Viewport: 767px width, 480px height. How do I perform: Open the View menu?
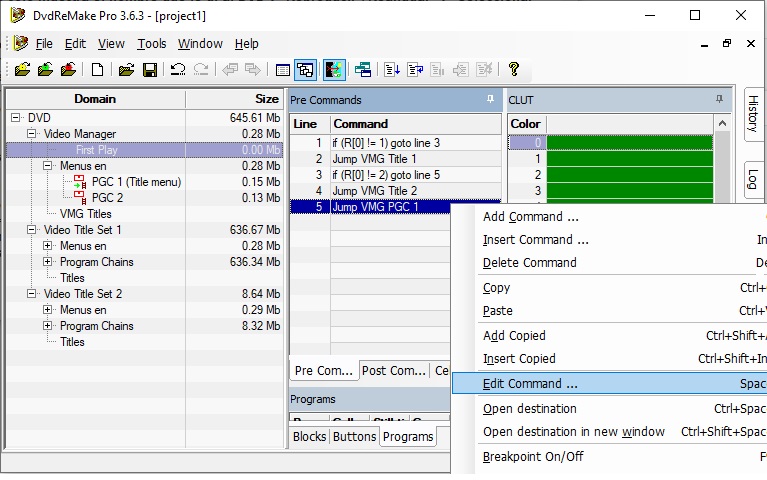[x=111, y=44]
